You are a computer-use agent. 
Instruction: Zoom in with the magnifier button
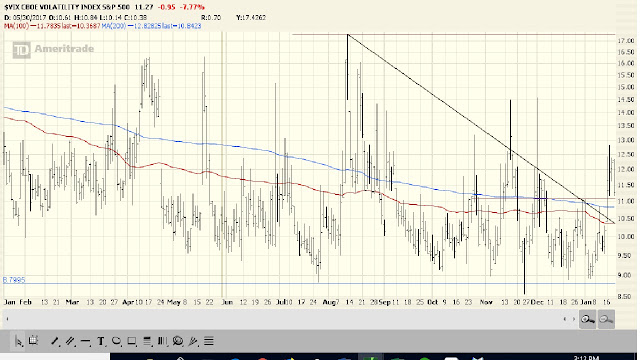(587, 319)
